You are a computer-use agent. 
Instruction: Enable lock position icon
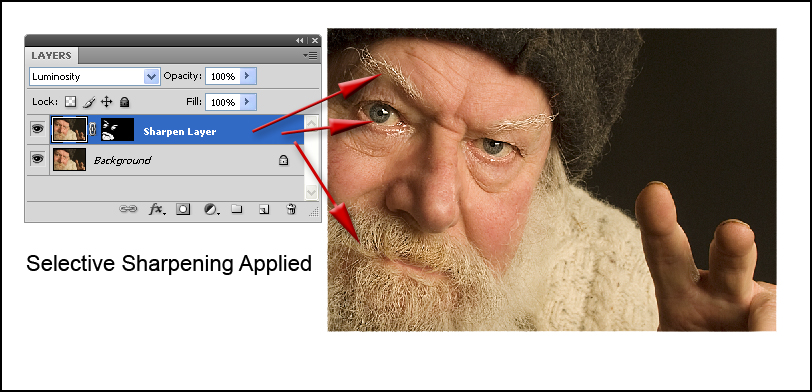coord(106,102)
